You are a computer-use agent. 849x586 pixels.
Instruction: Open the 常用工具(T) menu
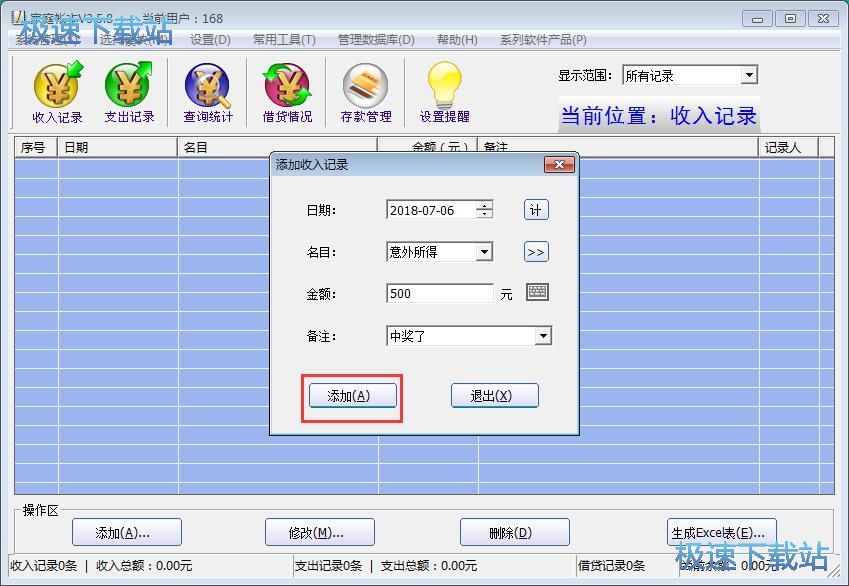284,40
